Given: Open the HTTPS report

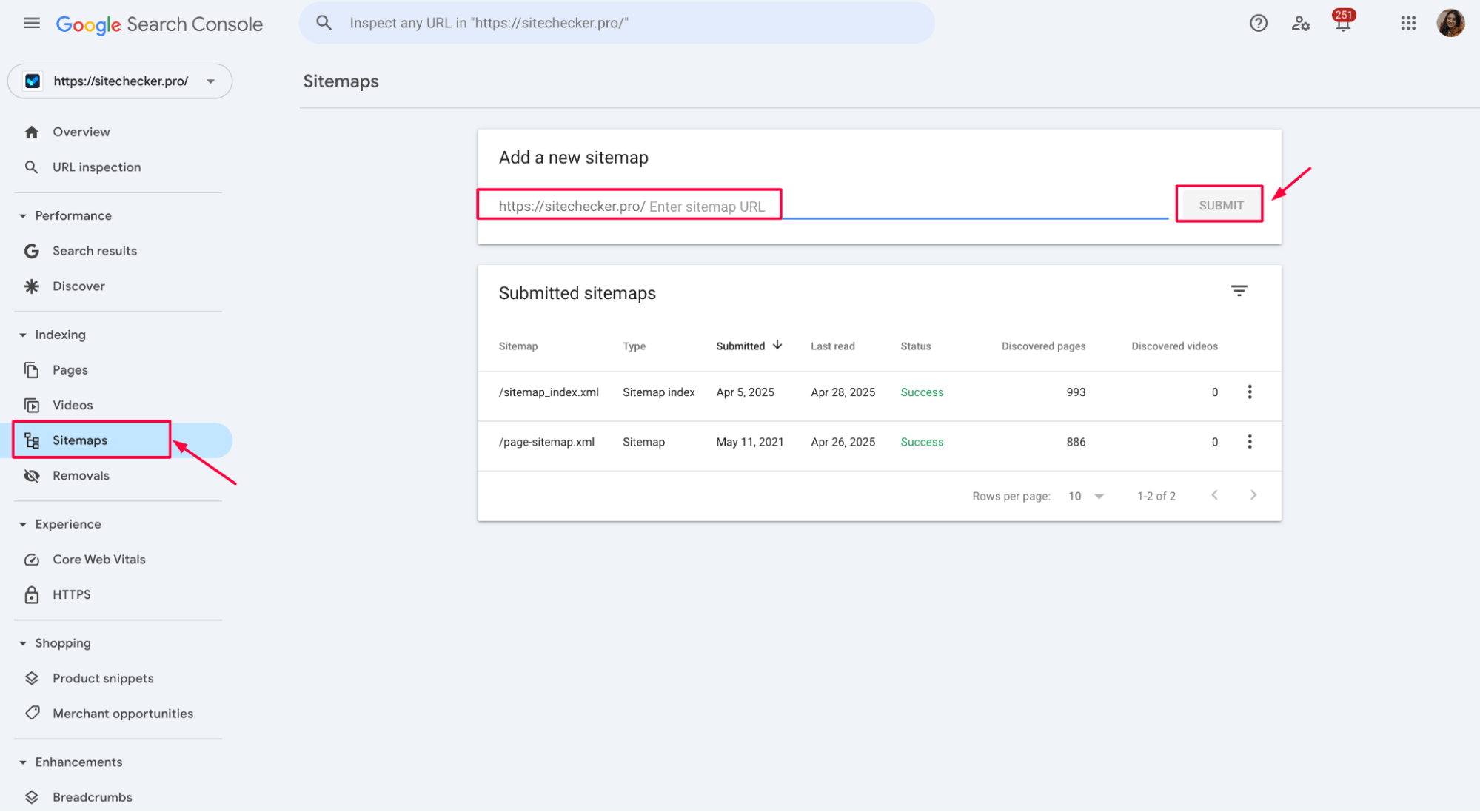Looking at the screenshot, I should click(x=72, y=595).
